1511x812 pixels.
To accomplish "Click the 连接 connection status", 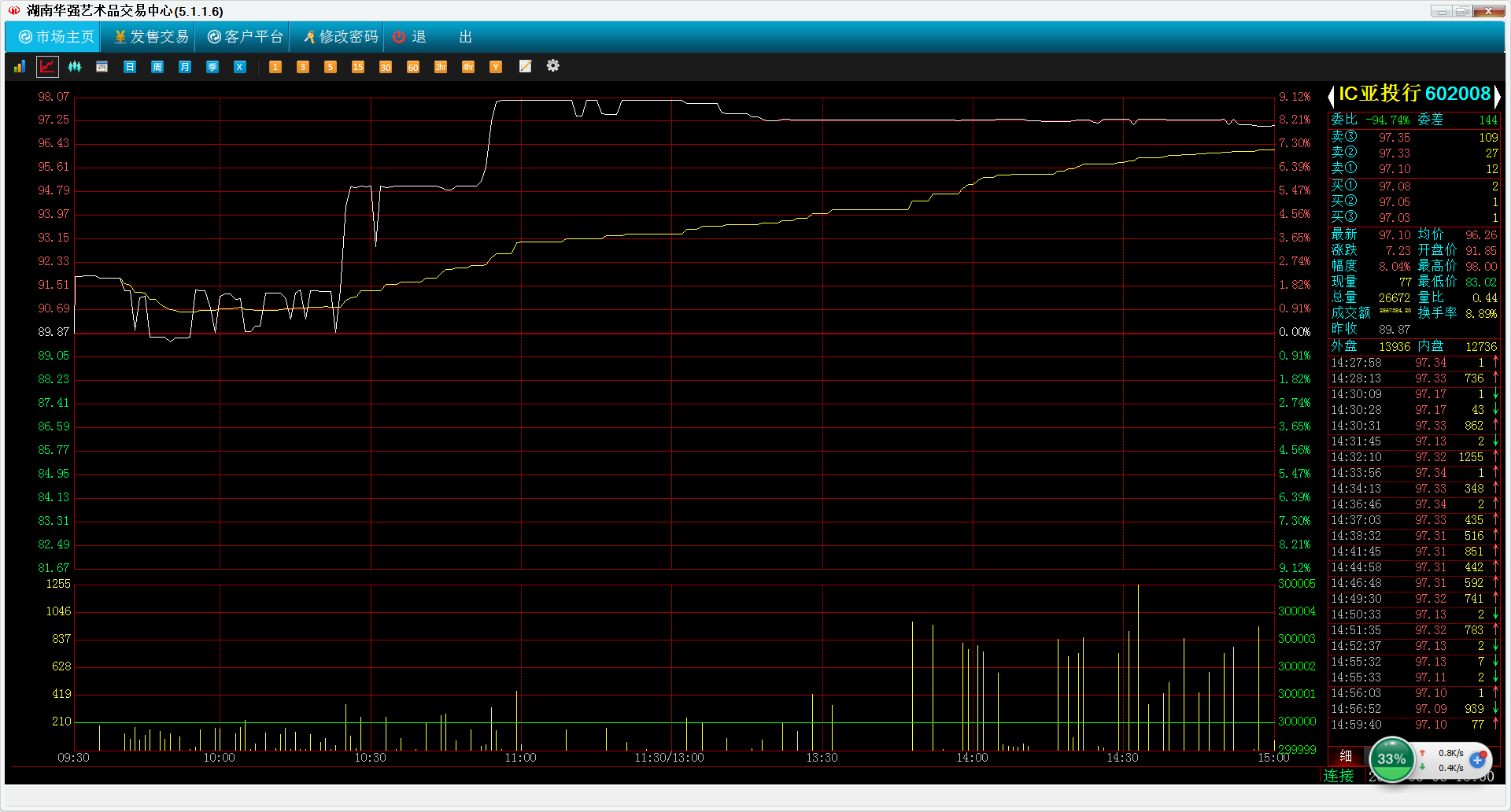I will (x=1339, y=776).
